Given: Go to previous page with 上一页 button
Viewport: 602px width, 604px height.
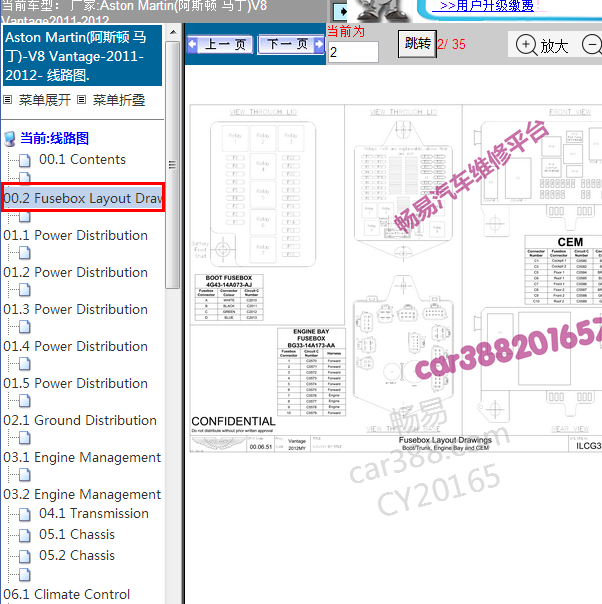Looking at the screenshot, I should 220,45.
